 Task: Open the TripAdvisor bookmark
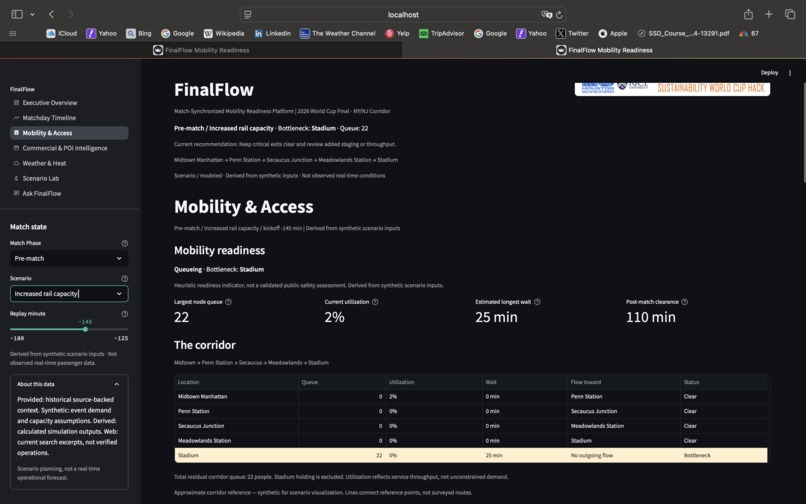(x=442, y=33)
